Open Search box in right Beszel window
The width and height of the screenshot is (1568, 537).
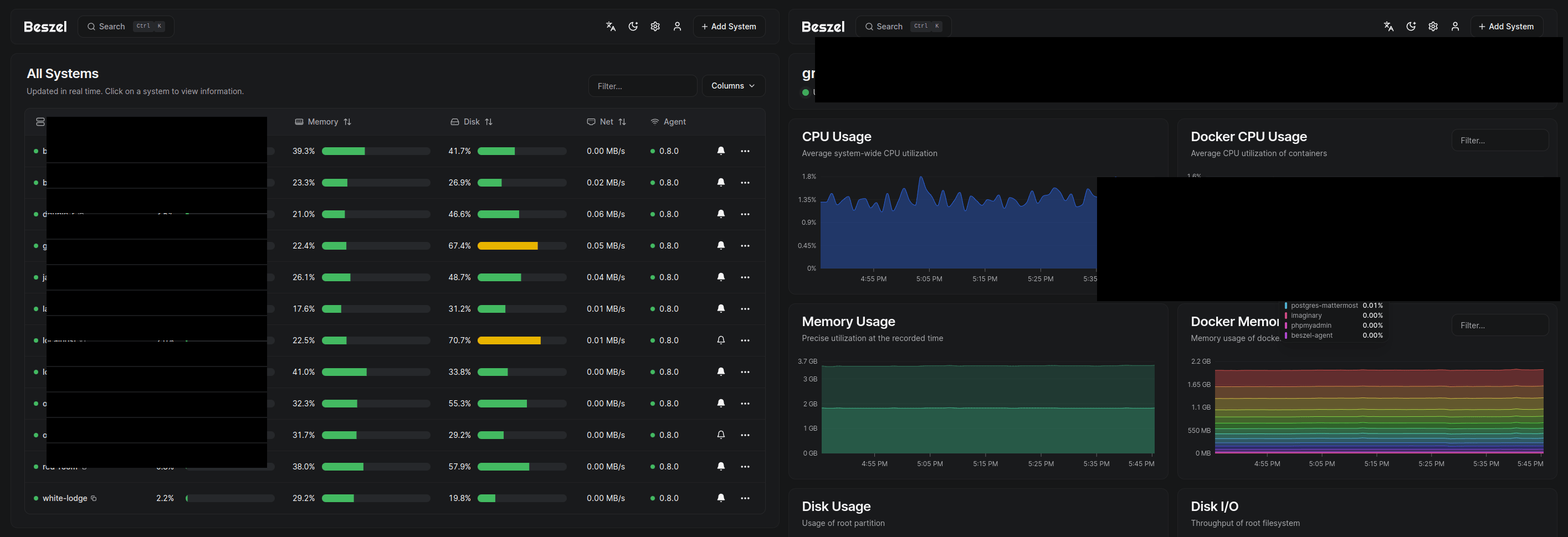(x=903, y=26)
